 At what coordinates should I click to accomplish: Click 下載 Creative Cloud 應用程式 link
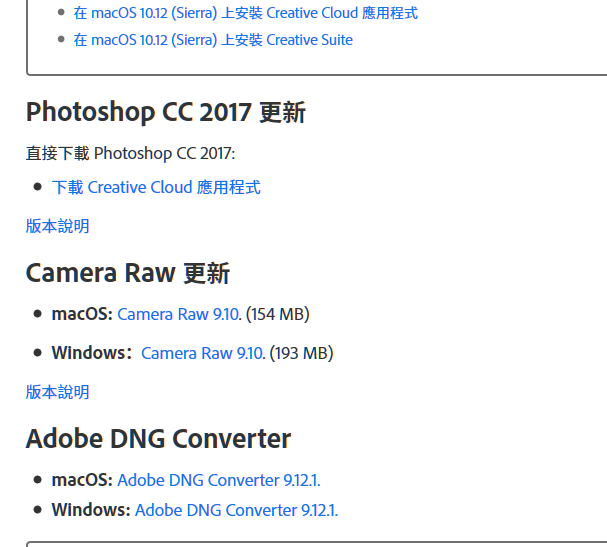[x=156, y=187]
